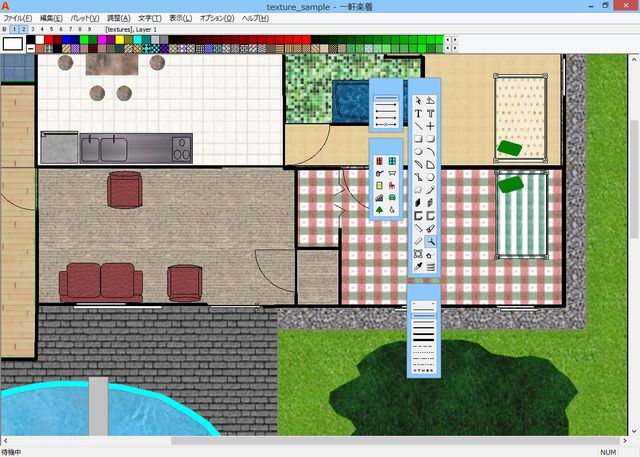Choose the faucet plumbing parts icon

[x=379, y=173]
